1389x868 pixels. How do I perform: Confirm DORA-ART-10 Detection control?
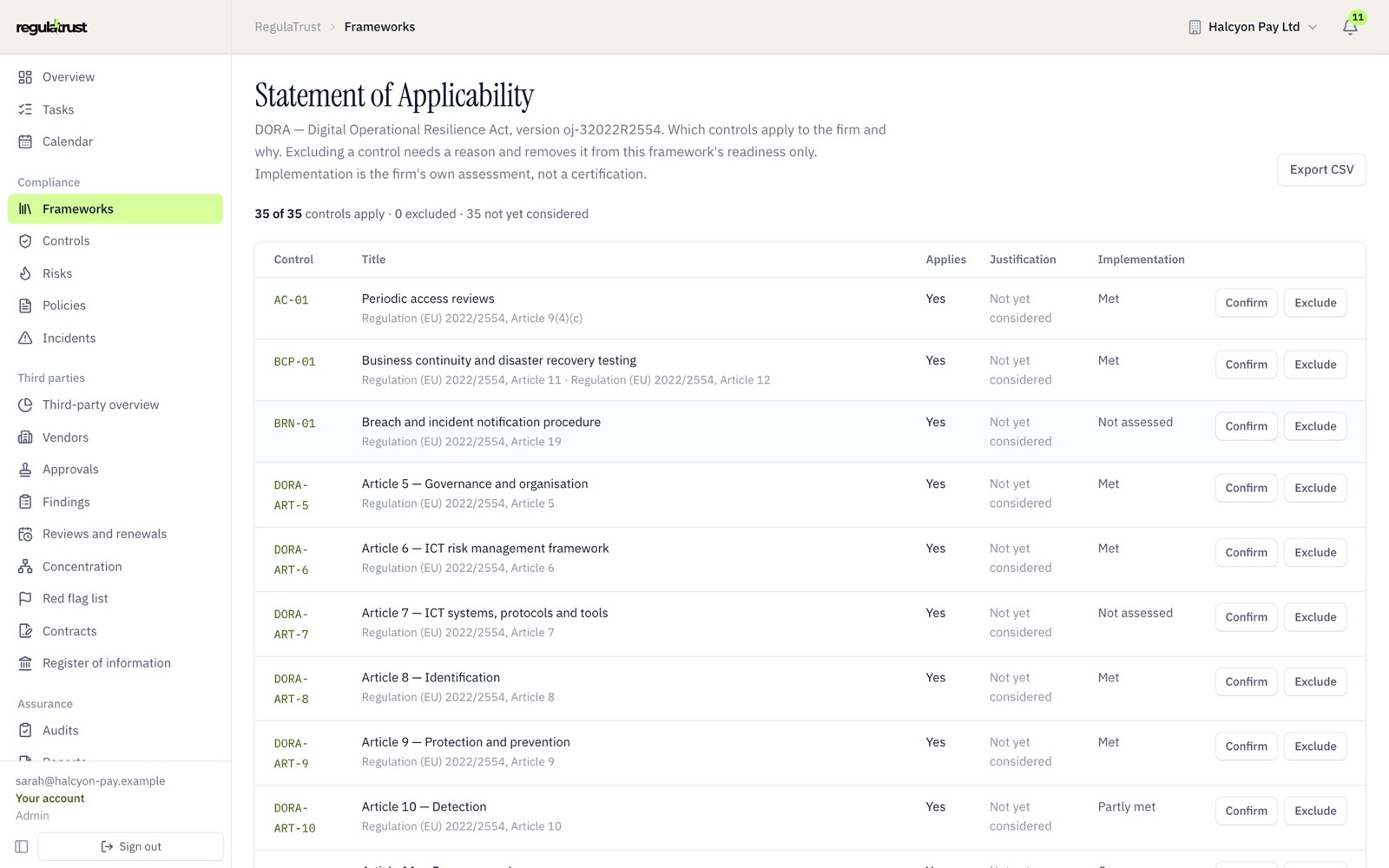(1246, 811)
